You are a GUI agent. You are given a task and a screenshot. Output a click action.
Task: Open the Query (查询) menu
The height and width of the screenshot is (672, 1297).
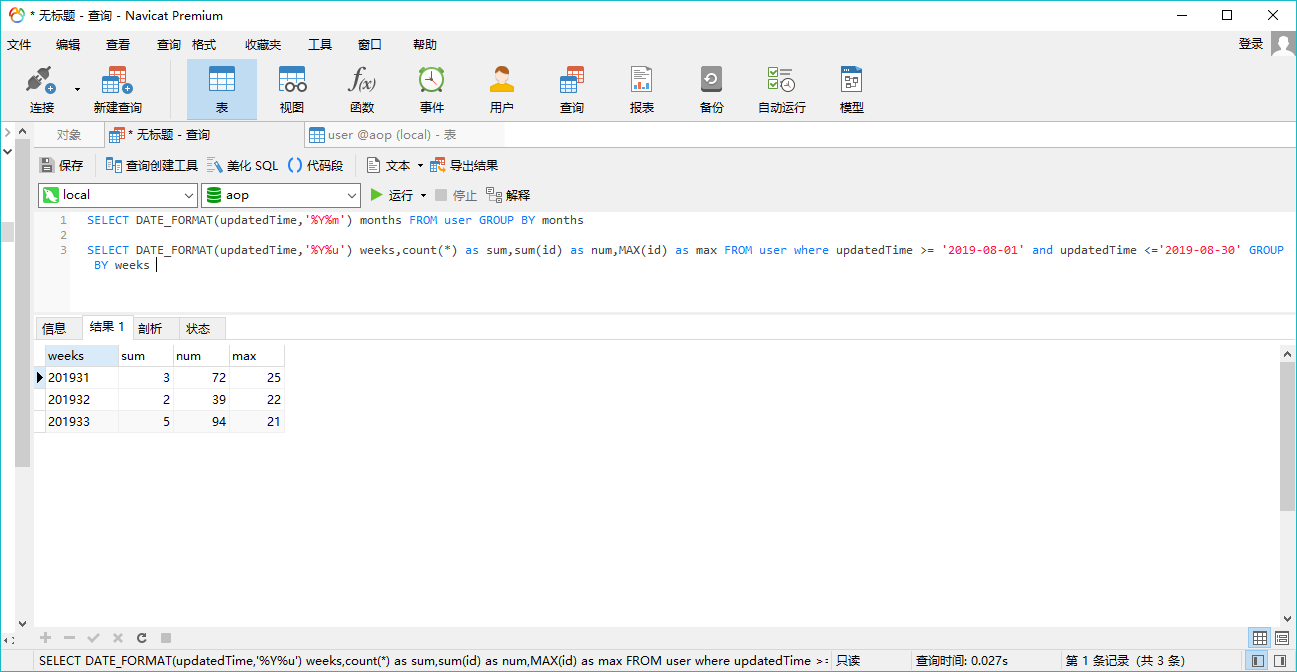tap(169, 45)
